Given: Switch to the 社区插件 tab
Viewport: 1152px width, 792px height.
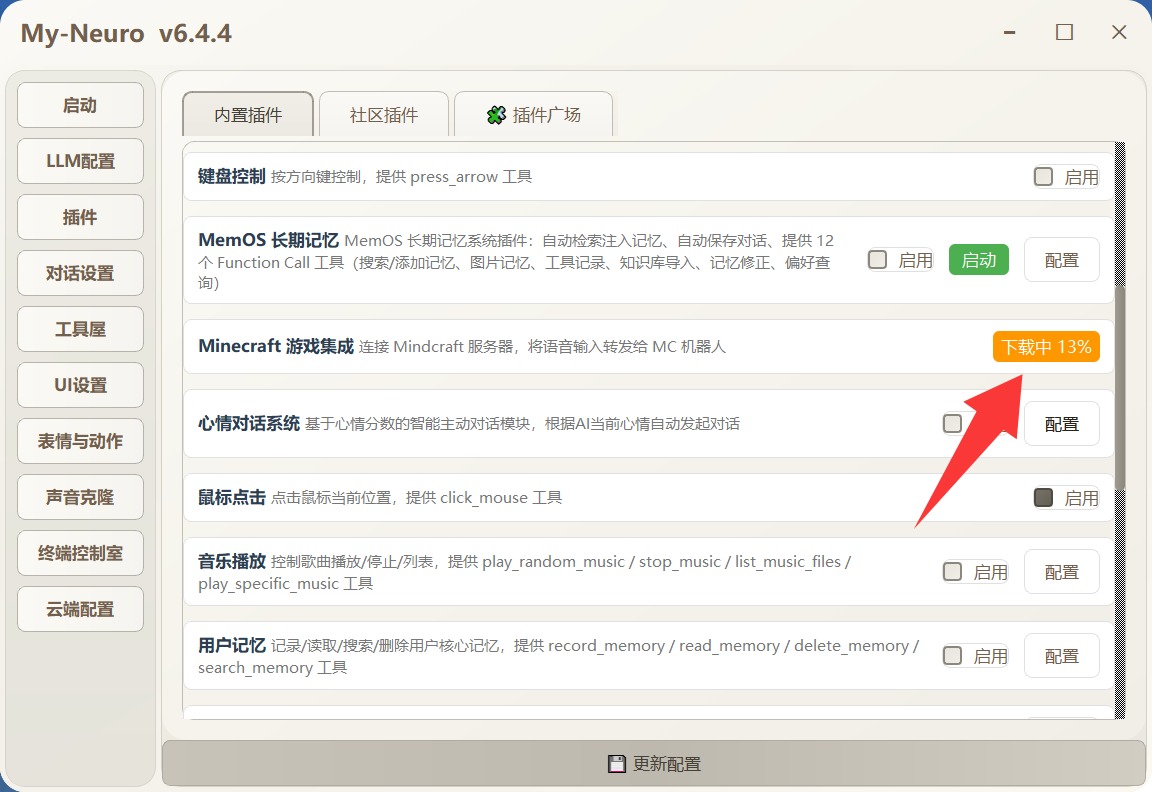Looking at the screenshot, I should coord(384,115).
